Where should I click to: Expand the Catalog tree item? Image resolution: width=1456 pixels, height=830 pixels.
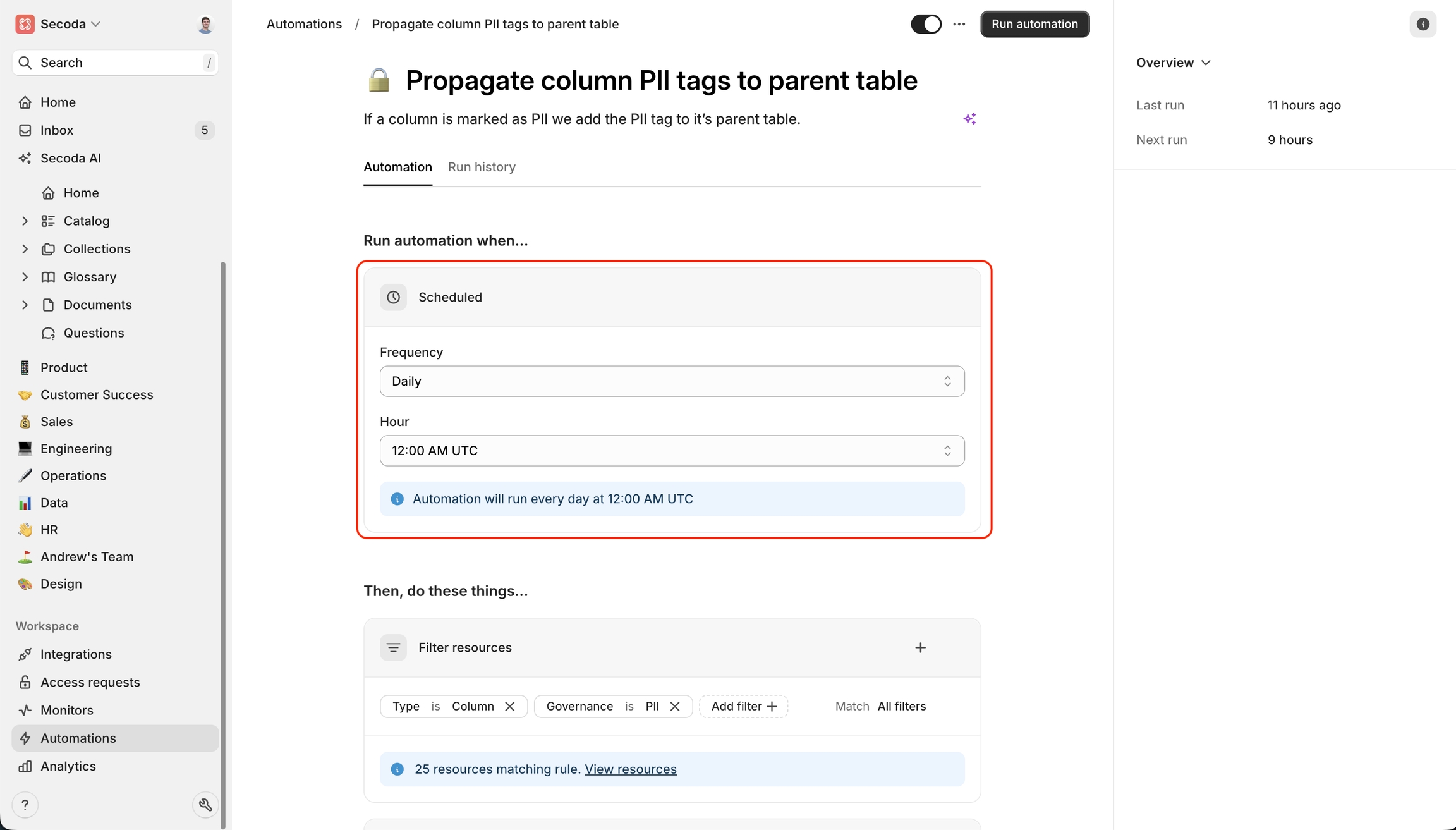pyautogui.click(x=25, y=221)
